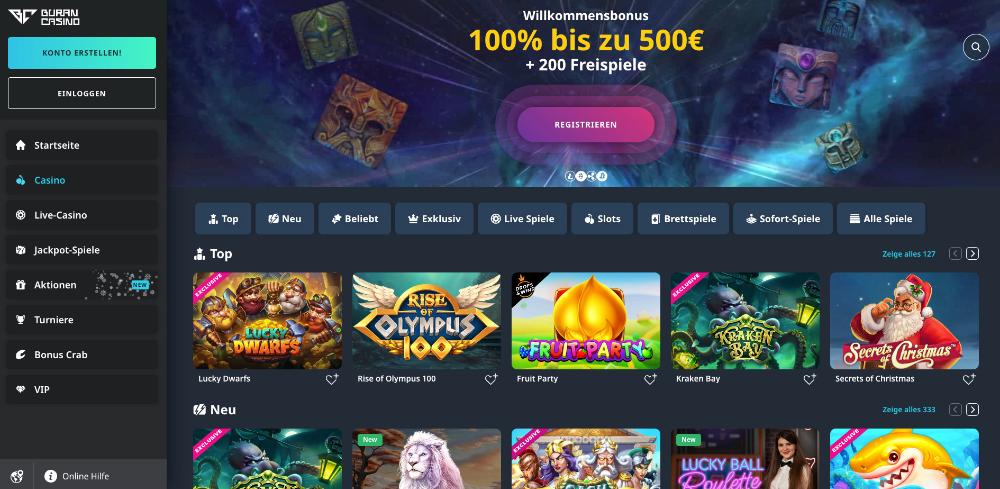Show next Top games with right arrow

coord(972,254)
